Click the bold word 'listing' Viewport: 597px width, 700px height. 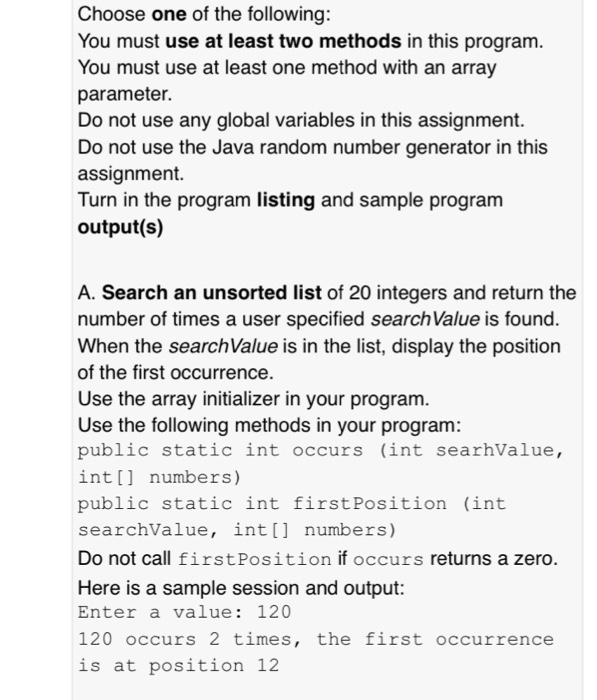tap(286, 200)
